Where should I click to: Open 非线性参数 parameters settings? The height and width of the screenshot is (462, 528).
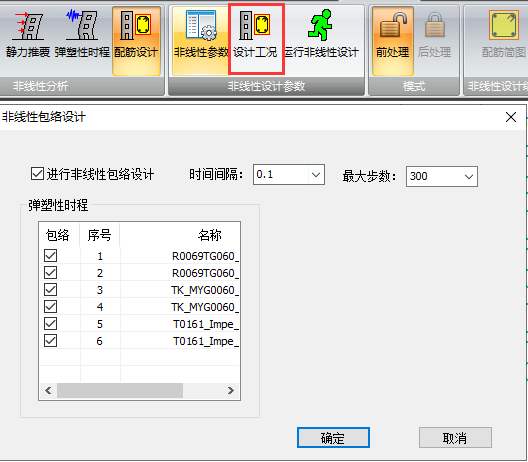pos(201,40)
